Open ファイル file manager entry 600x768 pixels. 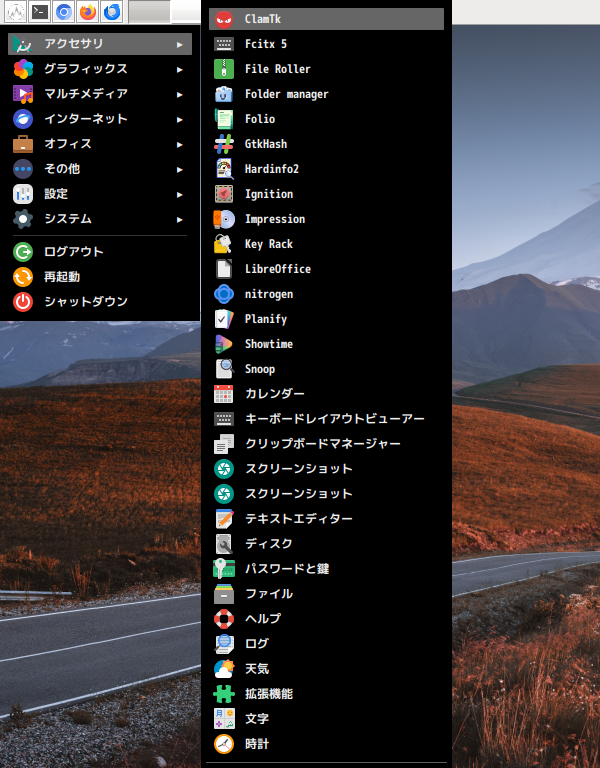(x=326, y=594)
